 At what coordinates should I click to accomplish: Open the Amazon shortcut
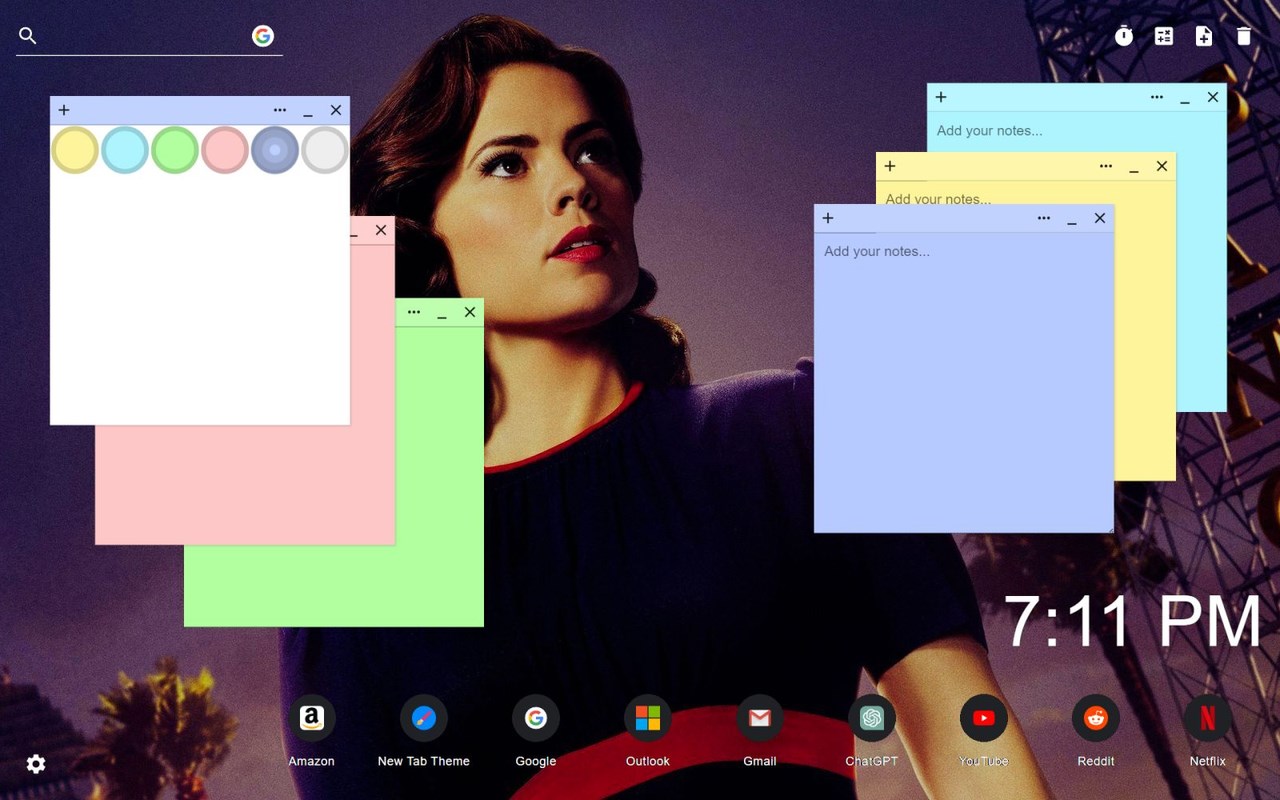pos(312,718)
